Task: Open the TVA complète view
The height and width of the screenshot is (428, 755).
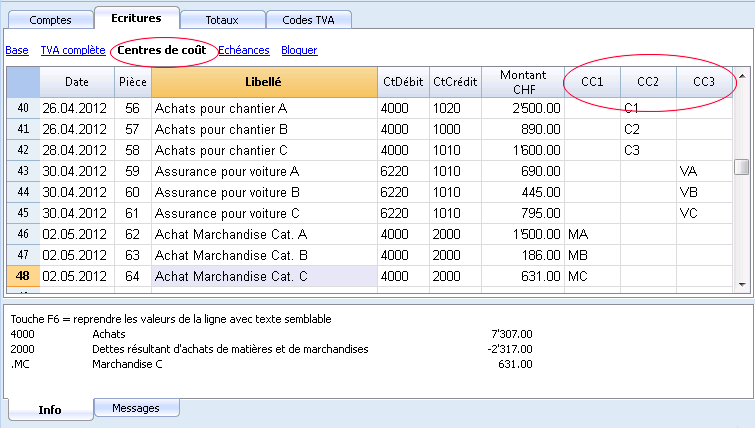Action: [x=73, y=50]
